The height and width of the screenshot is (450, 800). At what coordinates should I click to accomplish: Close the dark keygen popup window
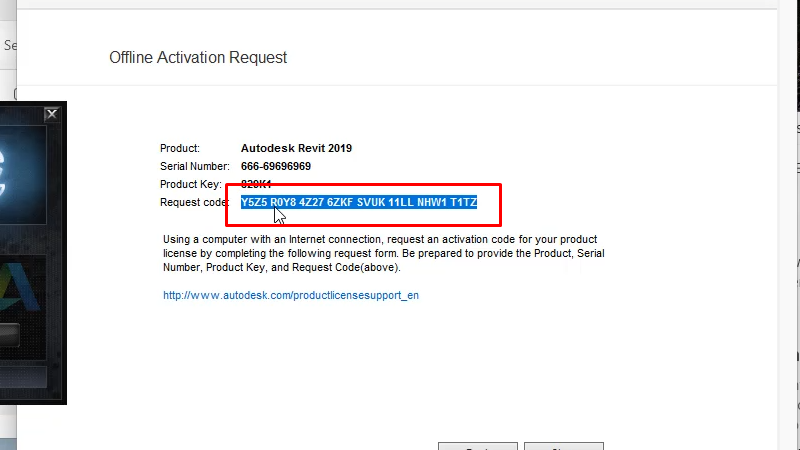coord(52,114)
